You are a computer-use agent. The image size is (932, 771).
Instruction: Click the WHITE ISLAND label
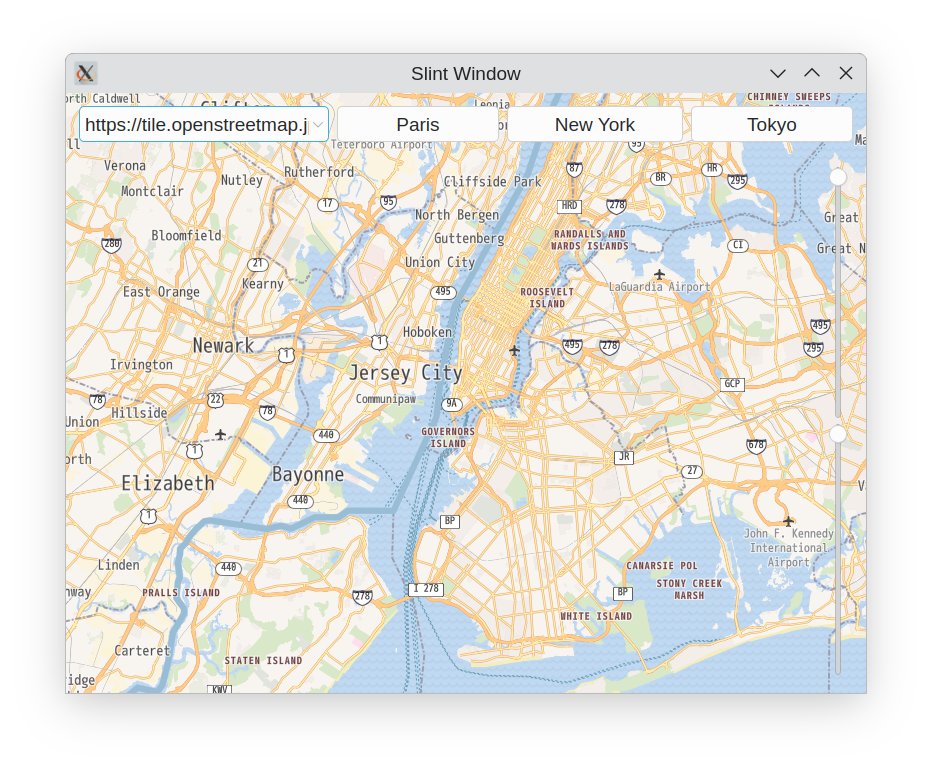coord(596,616)
